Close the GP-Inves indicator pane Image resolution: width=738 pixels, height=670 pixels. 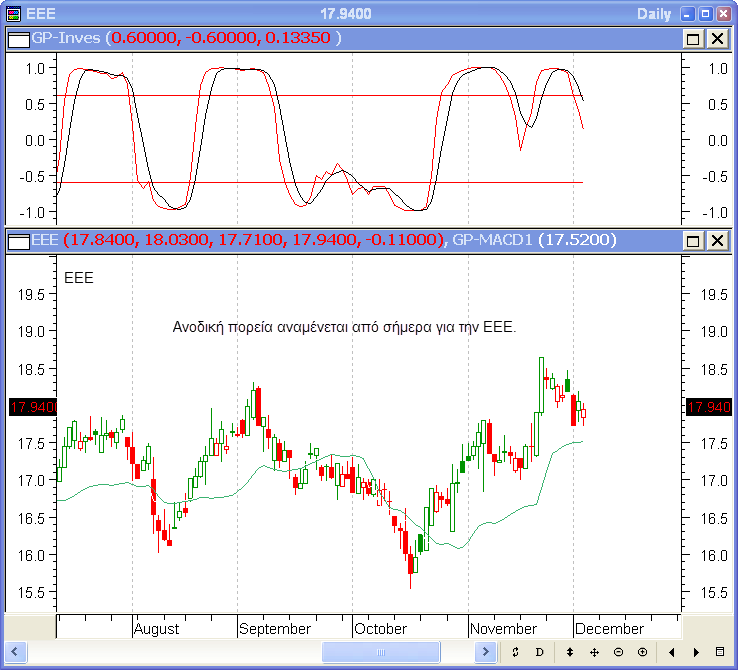click(717, 38)
